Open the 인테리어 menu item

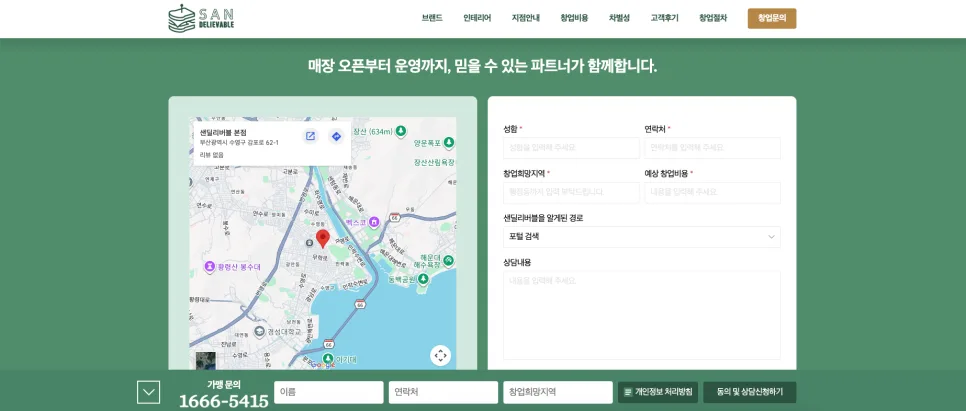click(477, 18)
